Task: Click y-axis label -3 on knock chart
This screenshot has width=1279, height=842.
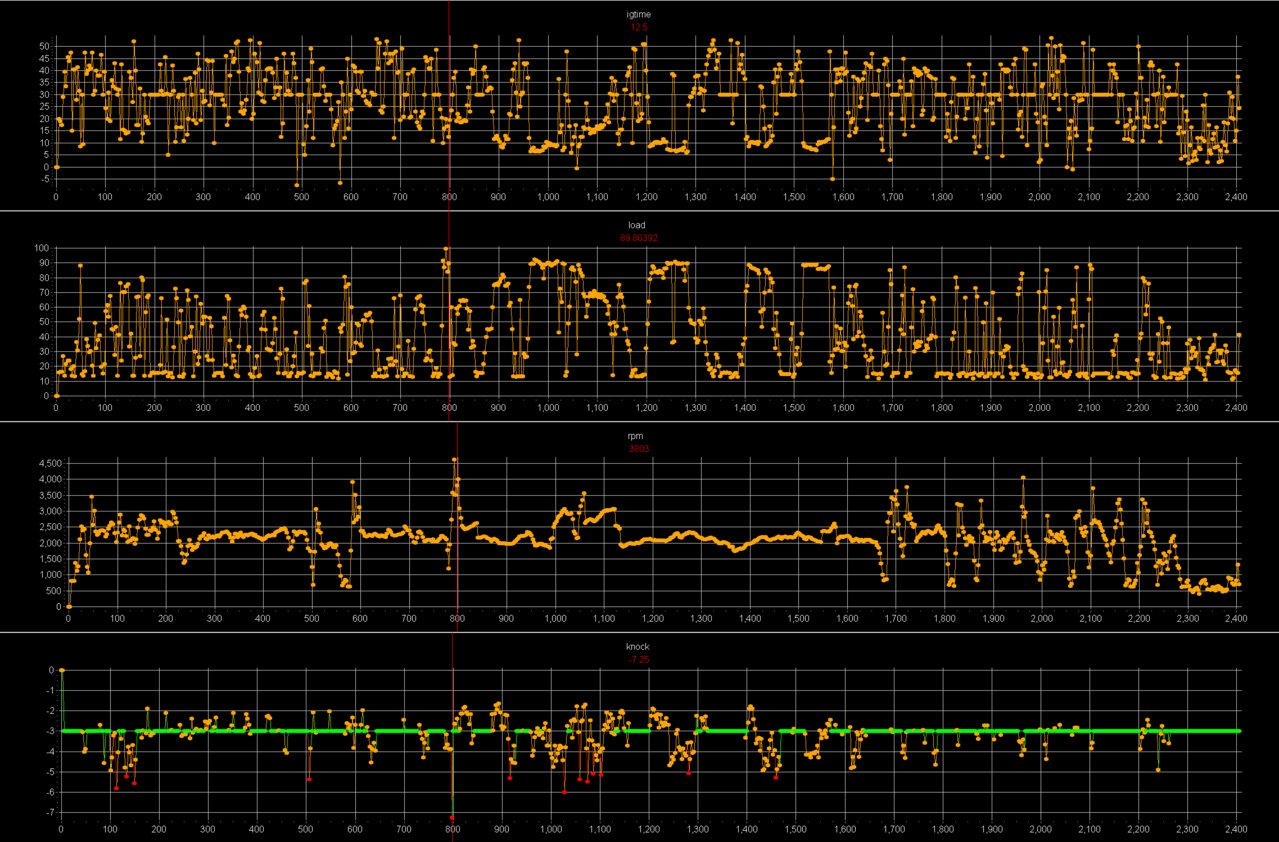Action: (x=51, y=731)
